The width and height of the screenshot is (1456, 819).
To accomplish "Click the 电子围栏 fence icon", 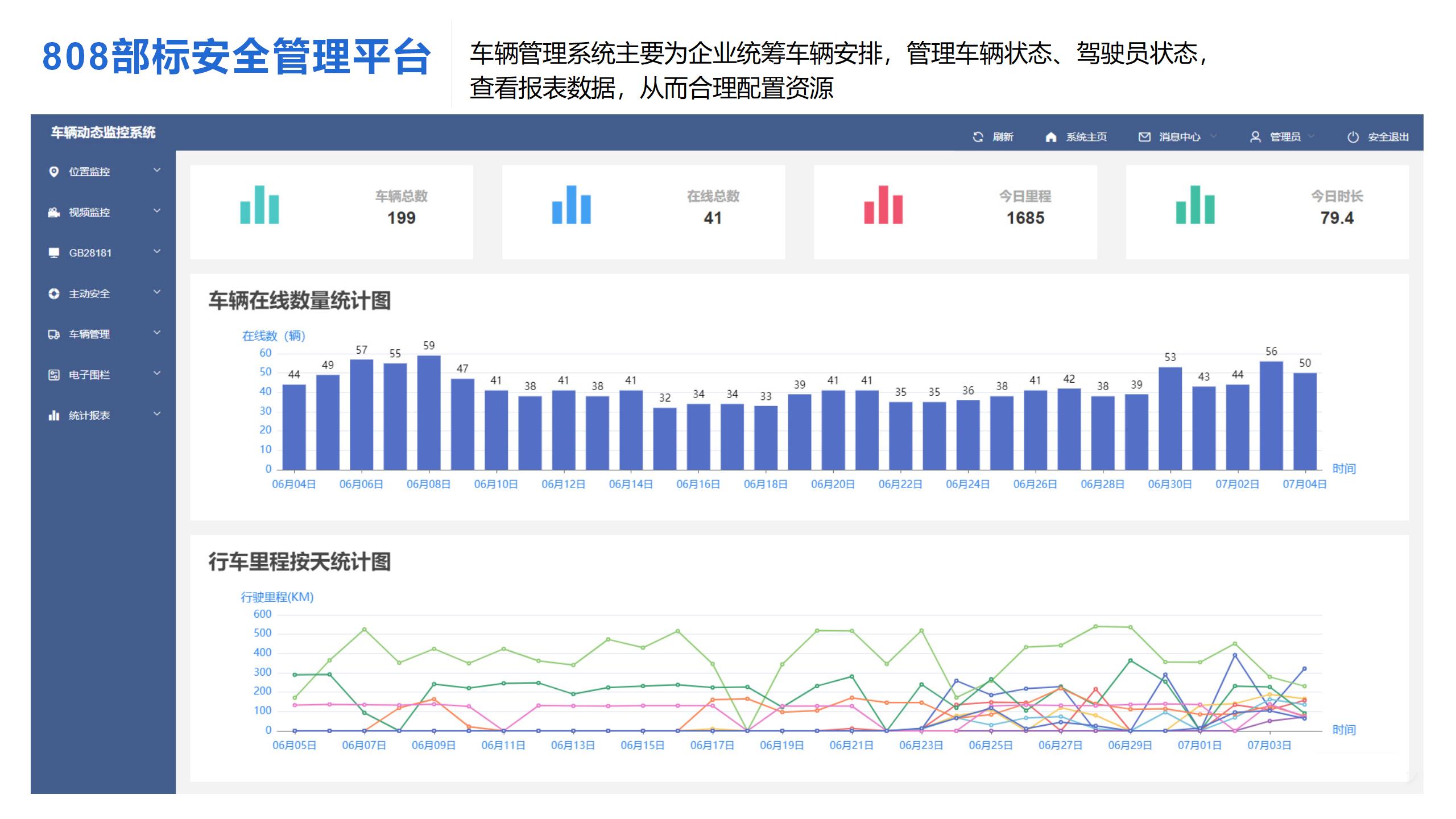I will coord(54,375).
